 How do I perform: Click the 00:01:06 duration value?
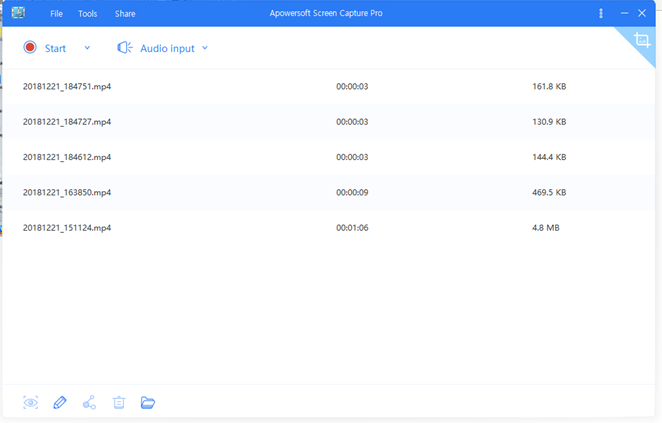tap(352, 228)
